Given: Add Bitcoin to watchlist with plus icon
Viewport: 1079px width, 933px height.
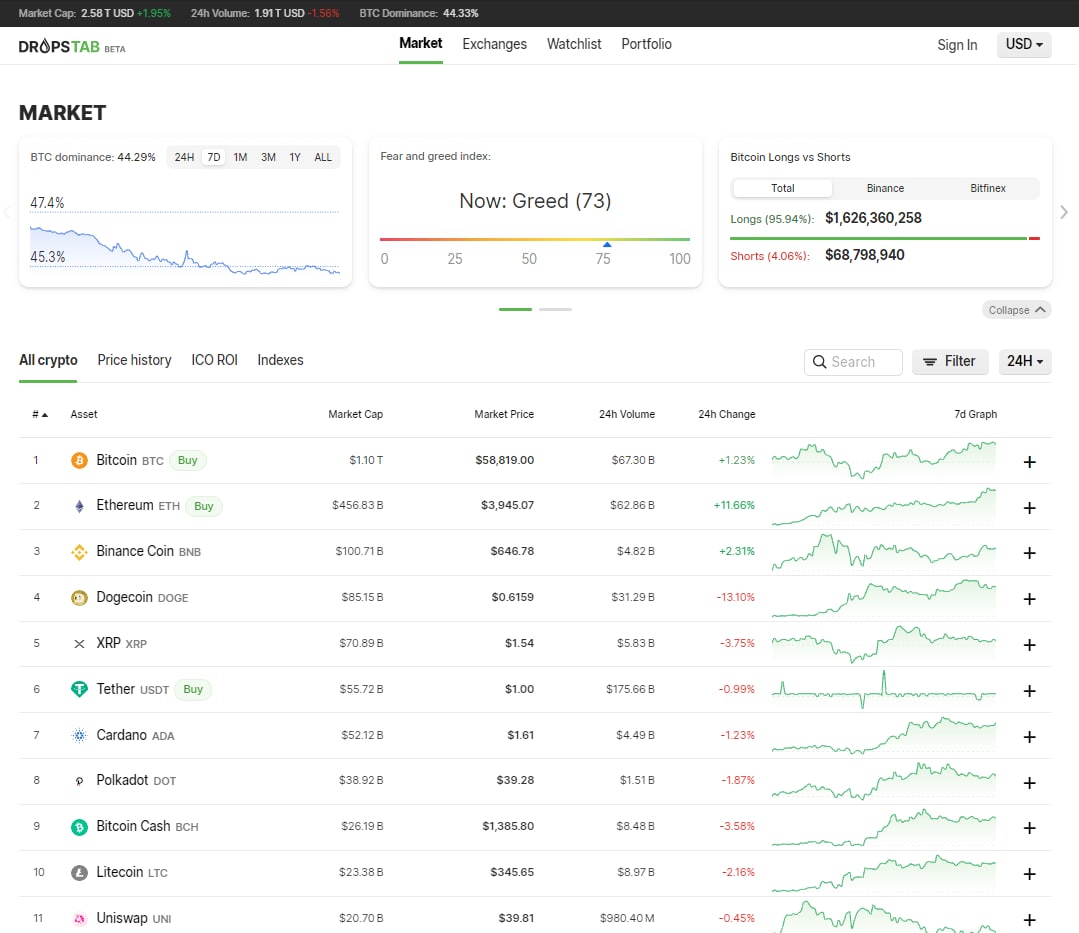Looking at the screenshot, I should pos(1029,462).
